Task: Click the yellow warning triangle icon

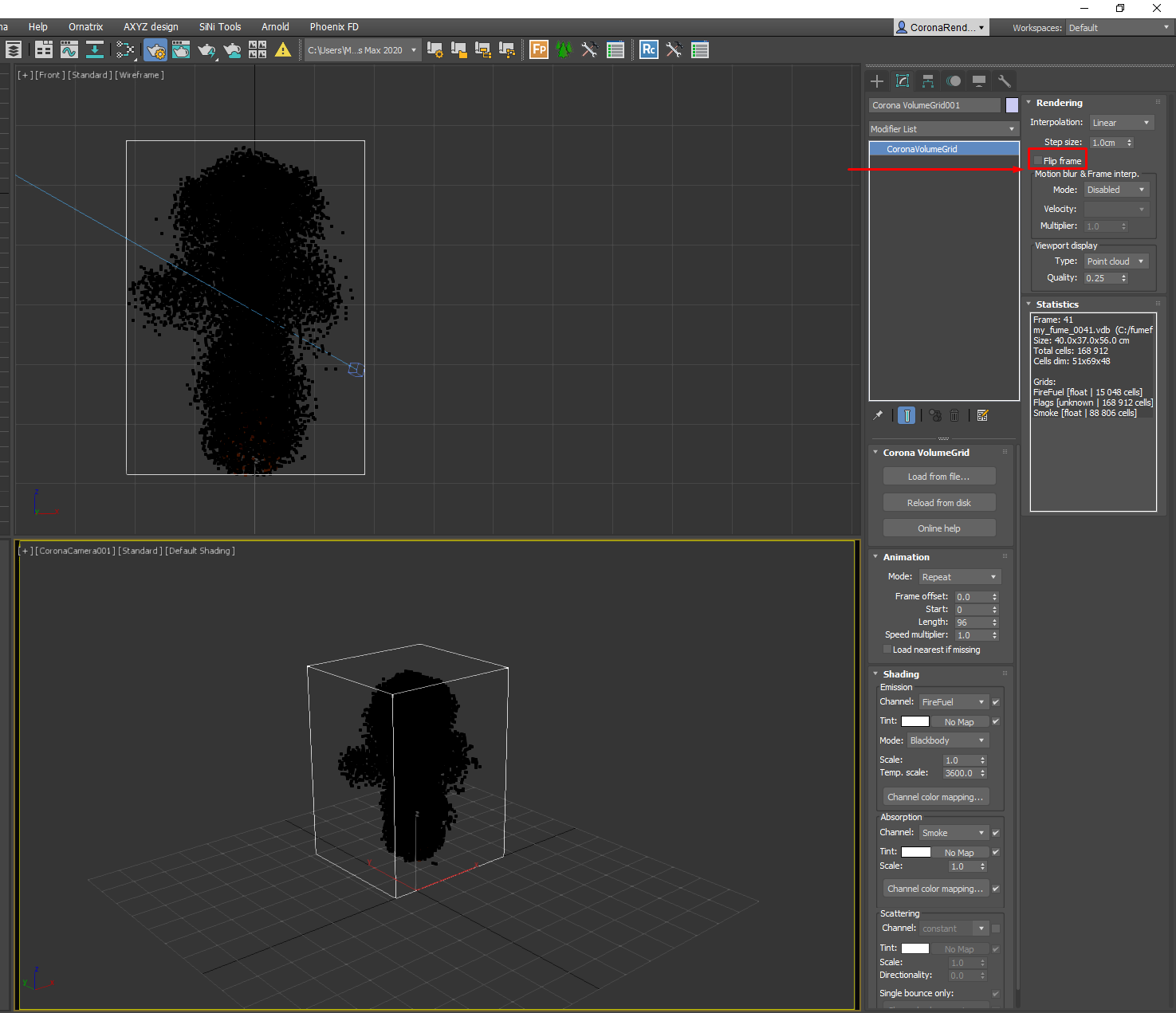Action: click(283, 50)
